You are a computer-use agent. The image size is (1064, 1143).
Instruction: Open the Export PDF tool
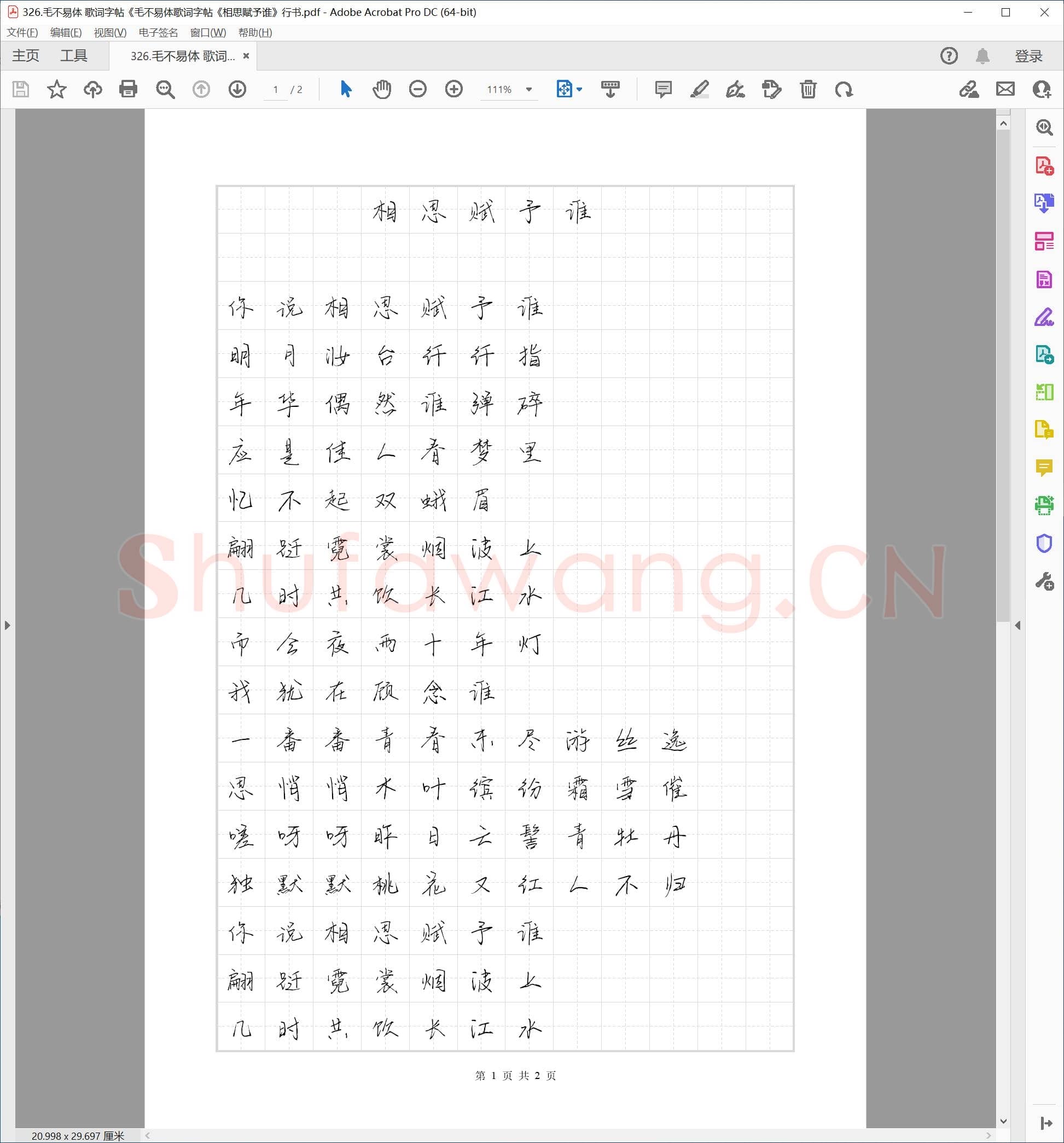[x=1045, y=202]
